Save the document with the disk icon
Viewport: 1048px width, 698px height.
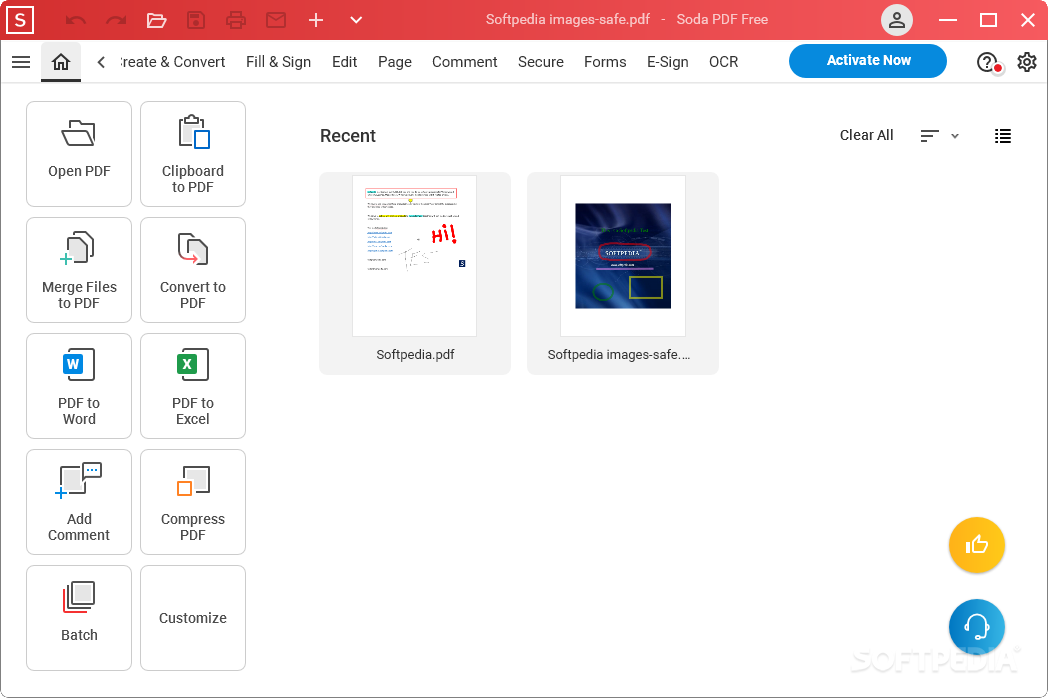[x=196, y=20]
